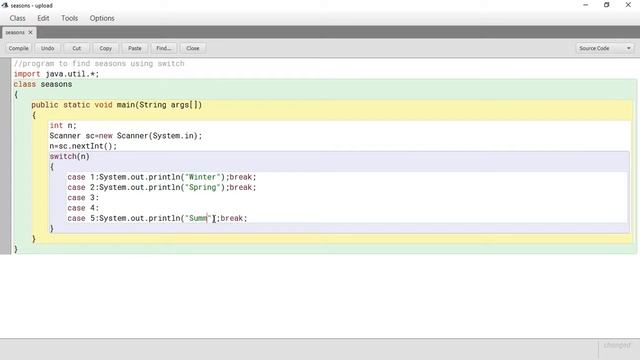
Task: Click the left line-number margin of the editor
Action: pos(5,155)
